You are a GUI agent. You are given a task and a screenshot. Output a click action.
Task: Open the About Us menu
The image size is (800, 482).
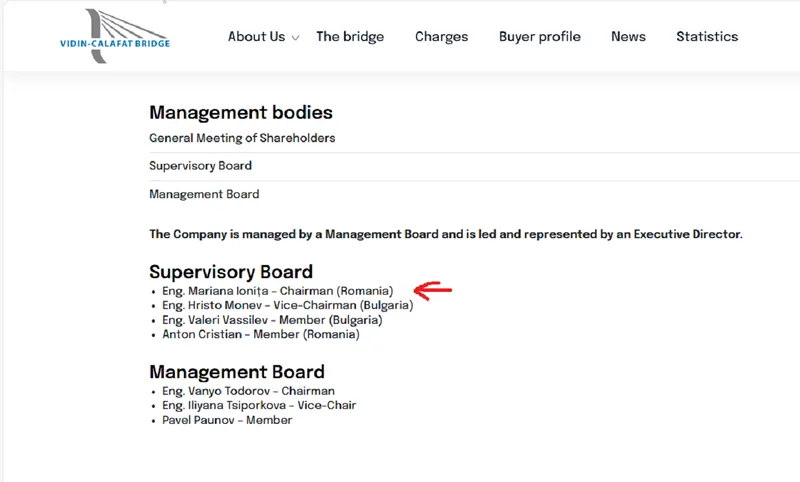coord(256,37)
